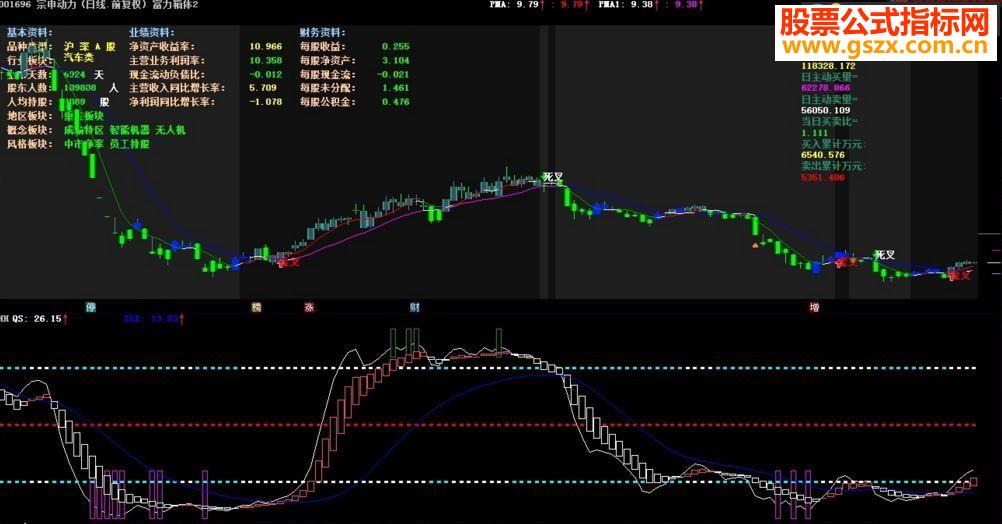1002x524 pixels.
Task: Click the small orange triangle marker on the candlesticks
Action: pos(755,244)
